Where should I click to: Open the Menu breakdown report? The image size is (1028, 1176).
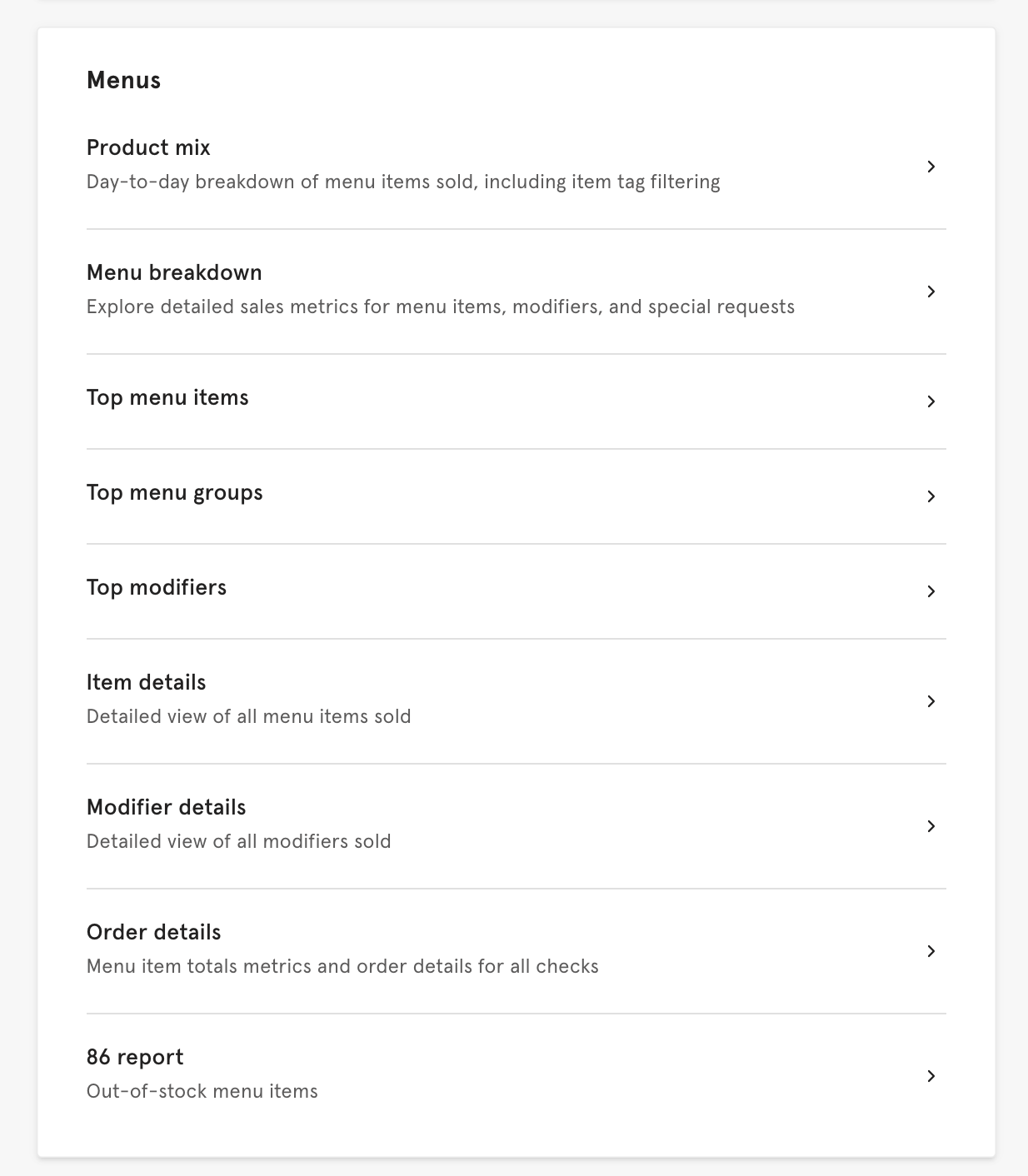point(174,273)
